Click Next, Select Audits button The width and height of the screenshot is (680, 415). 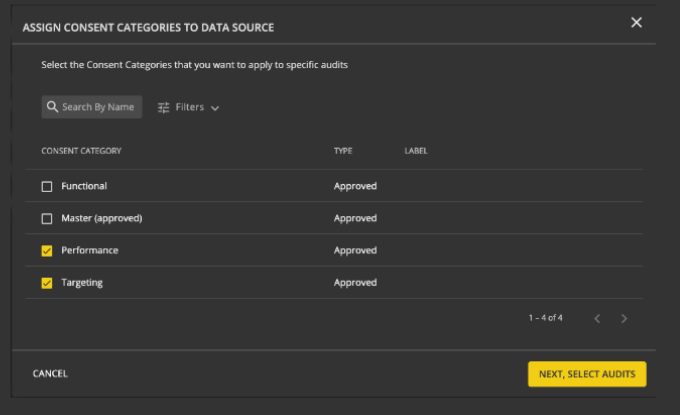coord(587,374)
